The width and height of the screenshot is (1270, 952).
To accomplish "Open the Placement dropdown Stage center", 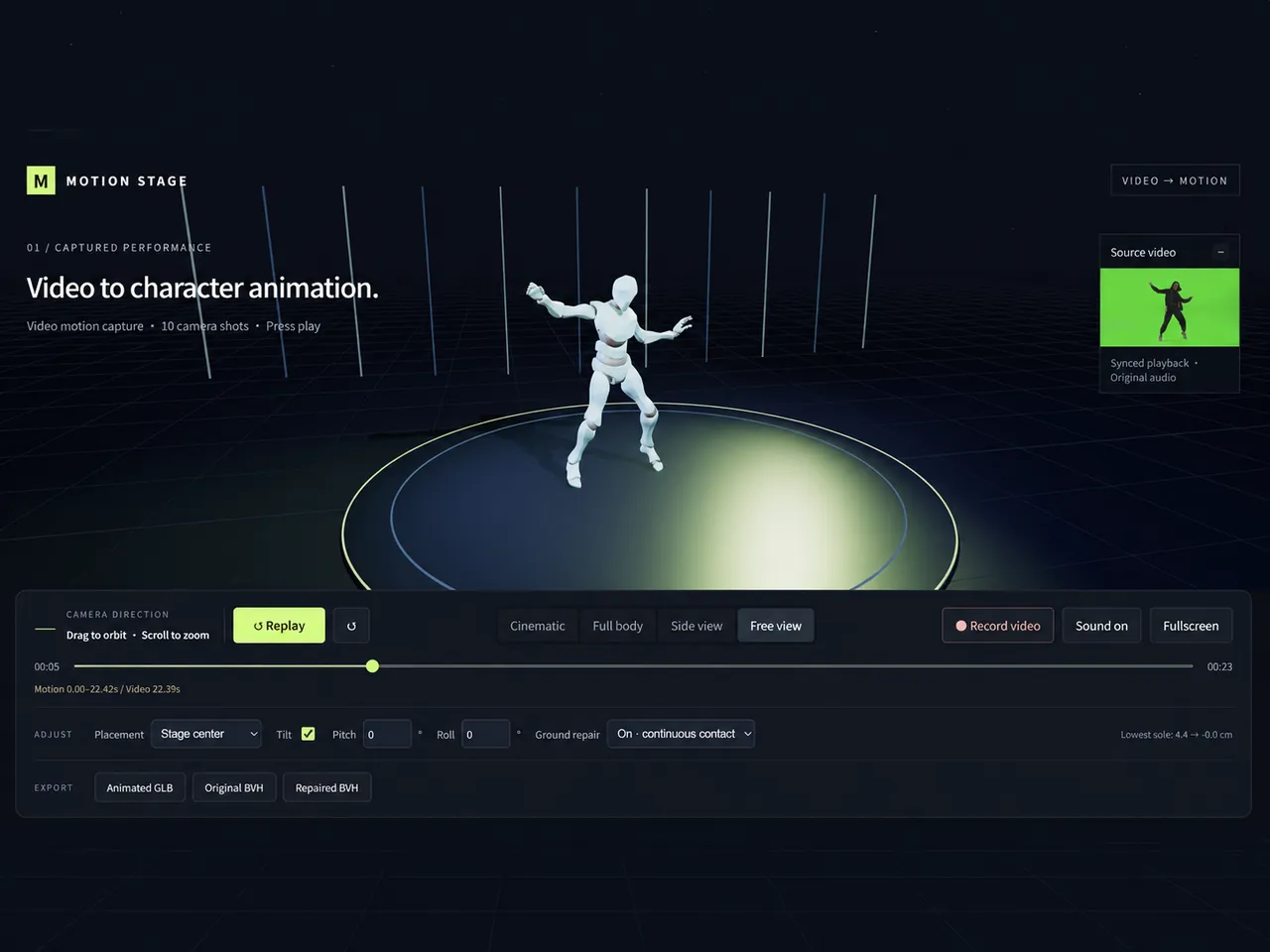I will (x=206, y=734).
